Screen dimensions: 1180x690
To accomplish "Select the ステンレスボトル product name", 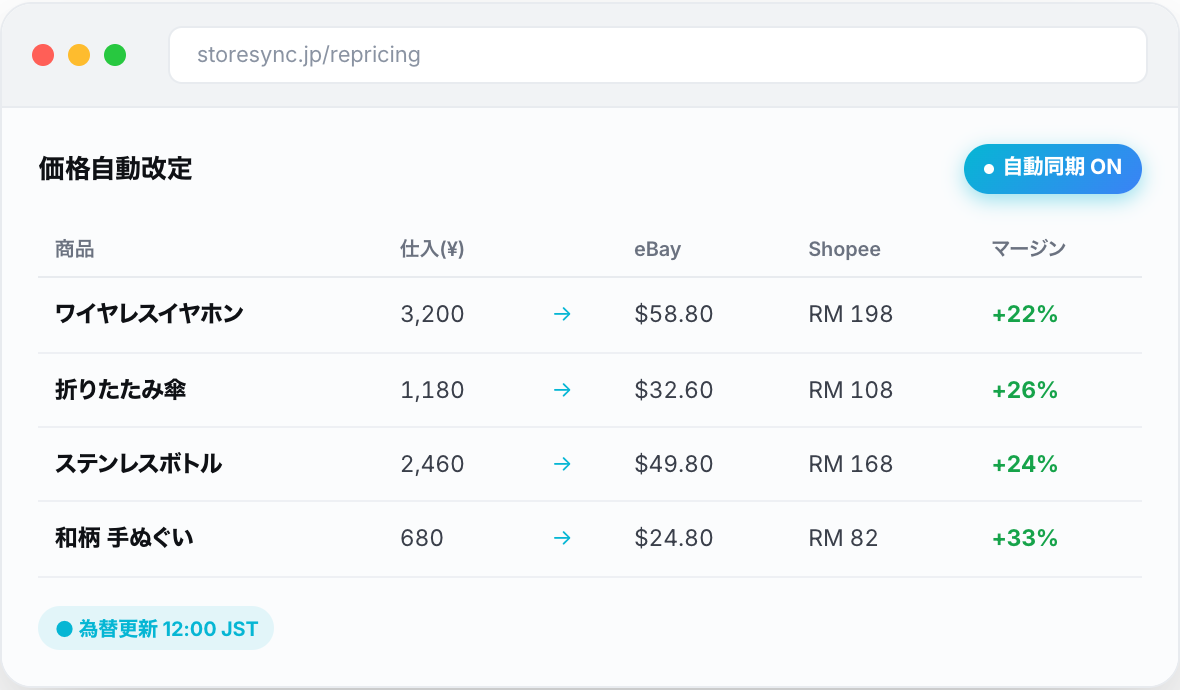I will coord(138,464).
